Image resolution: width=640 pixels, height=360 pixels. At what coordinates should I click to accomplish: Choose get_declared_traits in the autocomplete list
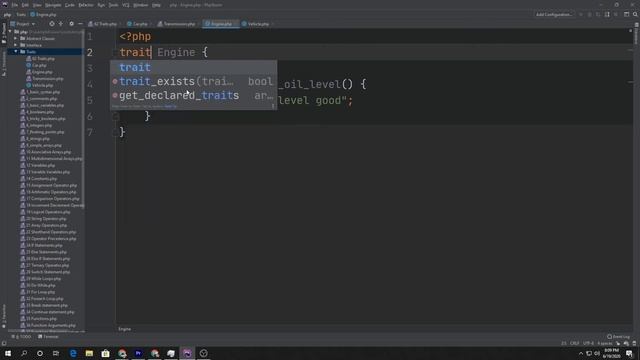[x=193, y=96]
